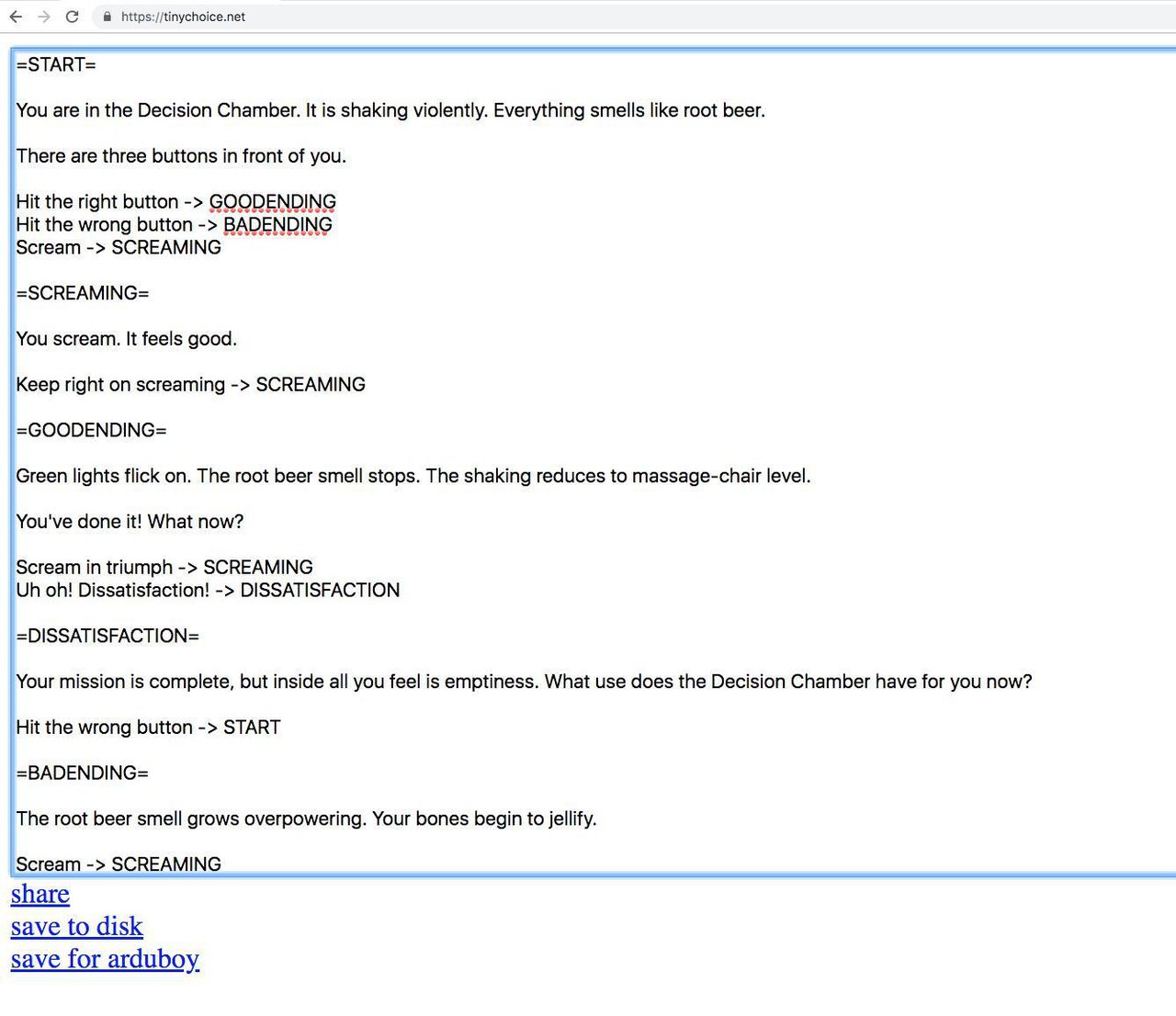The width and height of the screenshot is (1176, 1016).
Task: Click the 'Scream -> SCREAMING' line under START
Action: click(x=119, y=247)
